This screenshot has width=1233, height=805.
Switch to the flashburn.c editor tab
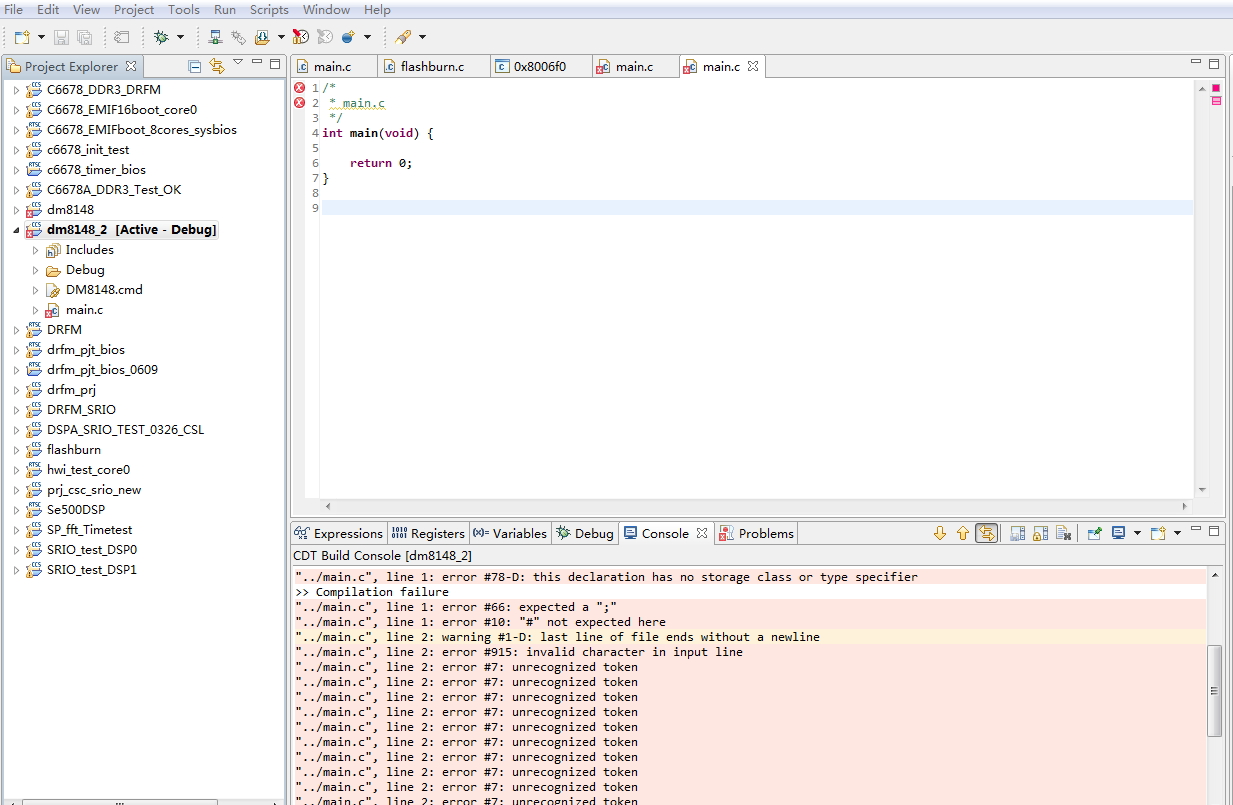(x=432, y=66)
